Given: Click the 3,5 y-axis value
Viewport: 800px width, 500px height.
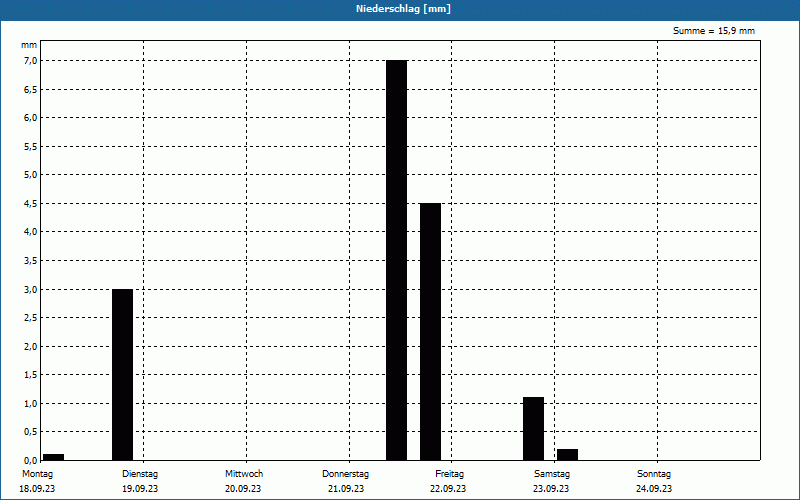Looking at the screenshot, I should (x=31, y=261).
